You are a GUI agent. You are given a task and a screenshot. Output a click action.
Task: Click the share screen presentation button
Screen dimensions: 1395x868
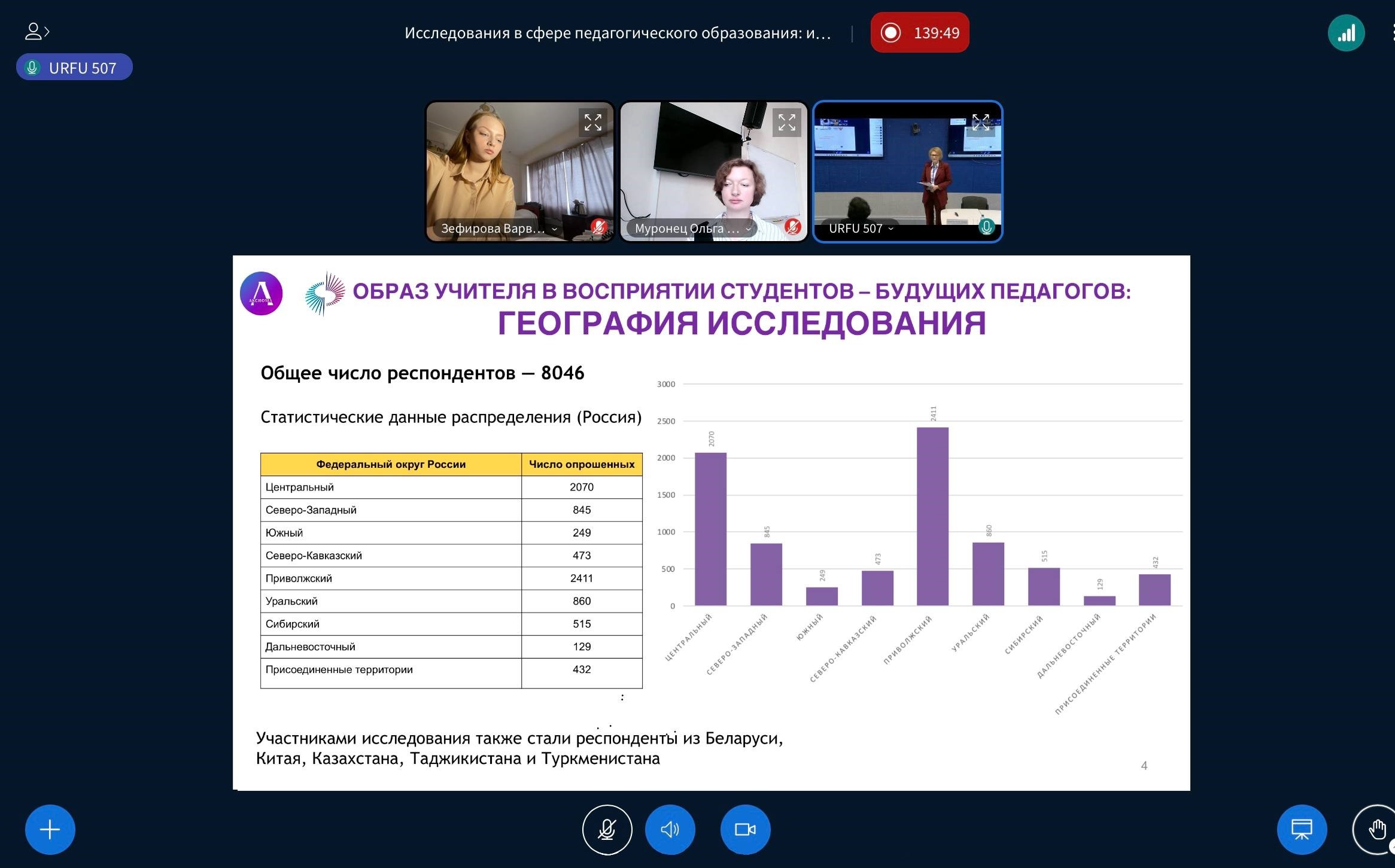coord(1302,829)
